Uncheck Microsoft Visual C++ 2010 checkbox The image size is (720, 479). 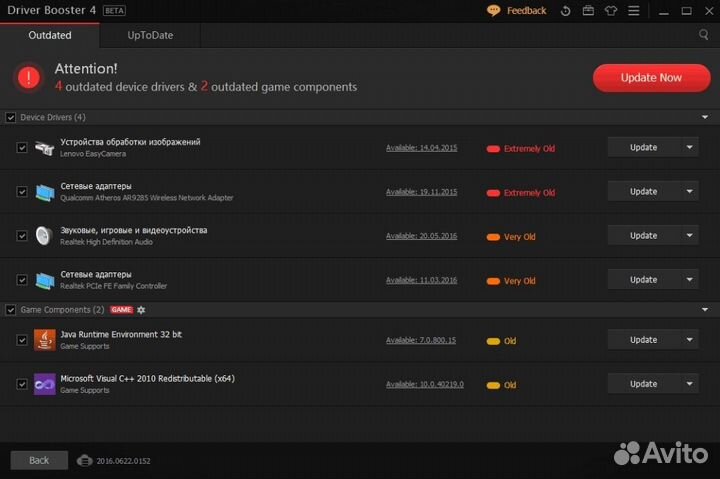pyautogui.click(x=22, y=384)
